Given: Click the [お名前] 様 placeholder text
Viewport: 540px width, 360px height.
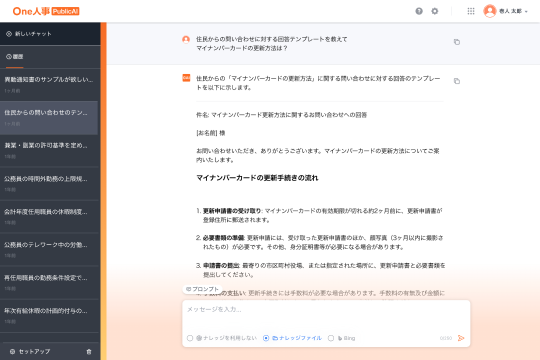Looking at the screenshot, I should coord(211,133).
